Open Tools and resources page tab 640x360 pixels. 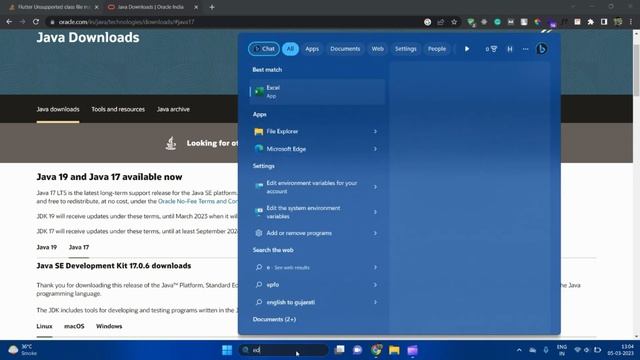118,109
